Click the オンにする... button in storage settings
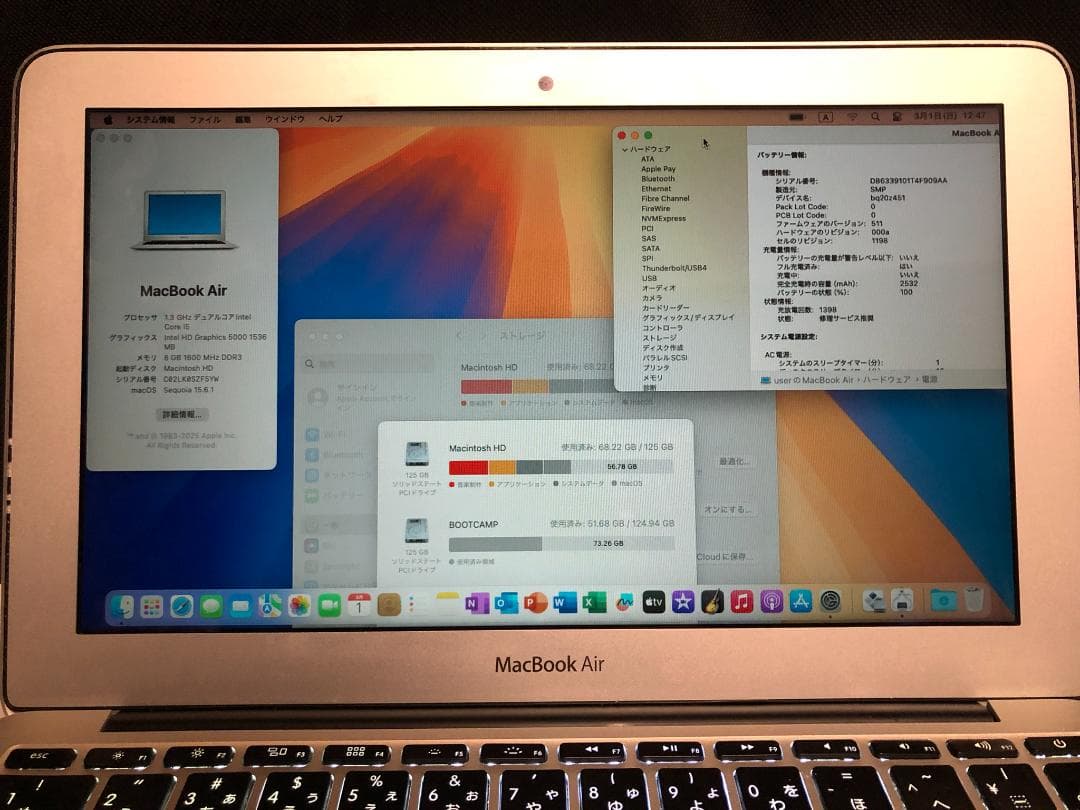Screen dimensions: 1080x810 click(x=727, y=510)
